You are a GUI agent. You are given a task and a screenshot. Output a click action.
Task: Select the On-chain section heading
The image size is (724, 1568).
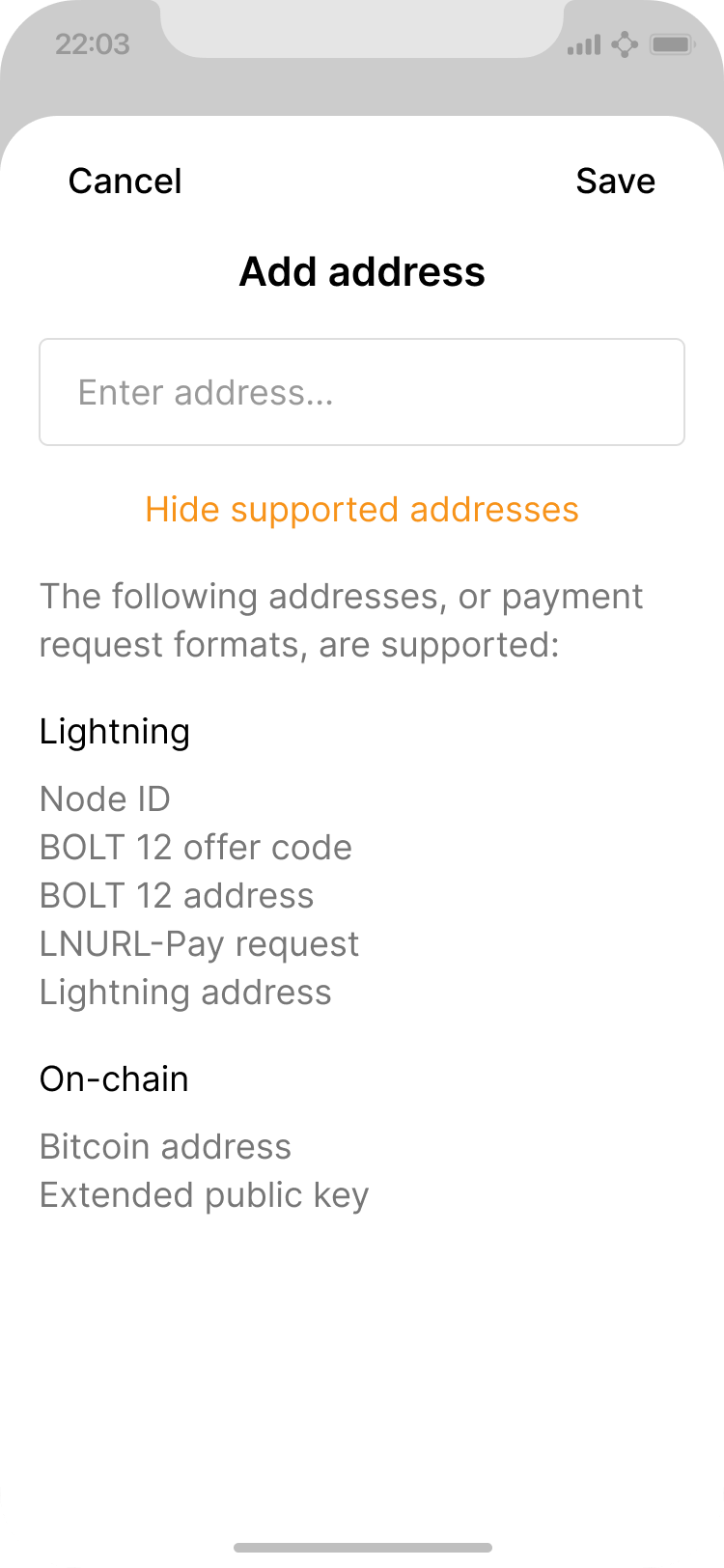click(x=114, y=1078)
